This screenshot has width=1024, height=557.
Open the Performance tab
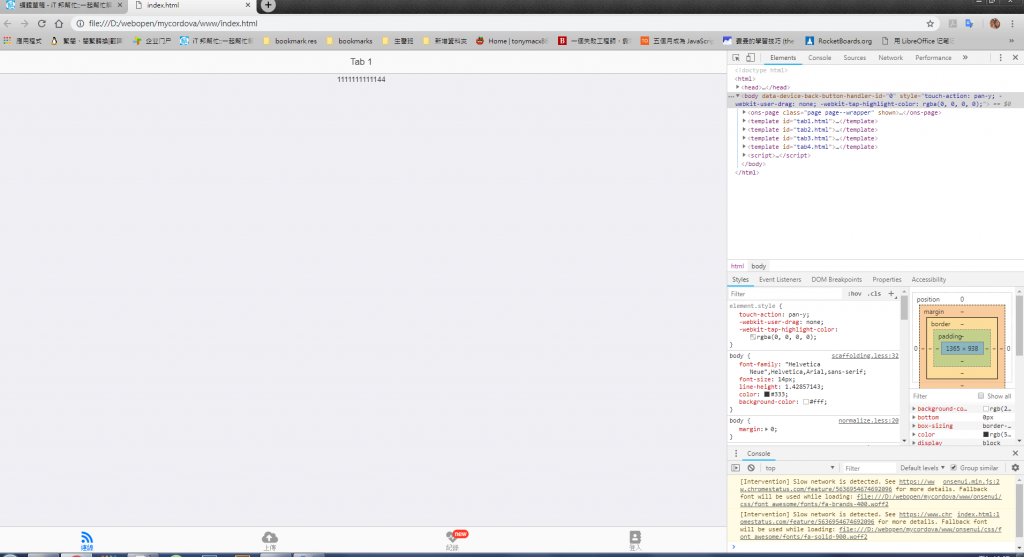pyautogui.click(x=933, y=57)
